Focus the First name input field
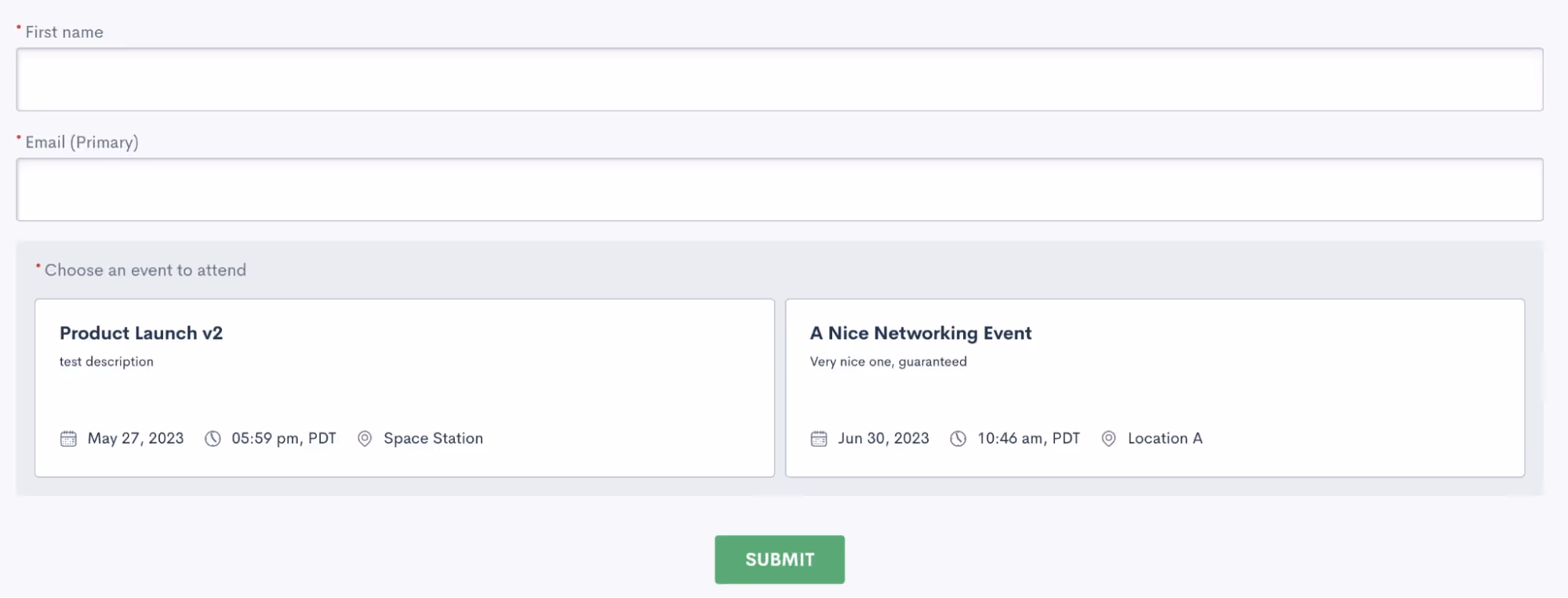 click(x=780, y=79)
